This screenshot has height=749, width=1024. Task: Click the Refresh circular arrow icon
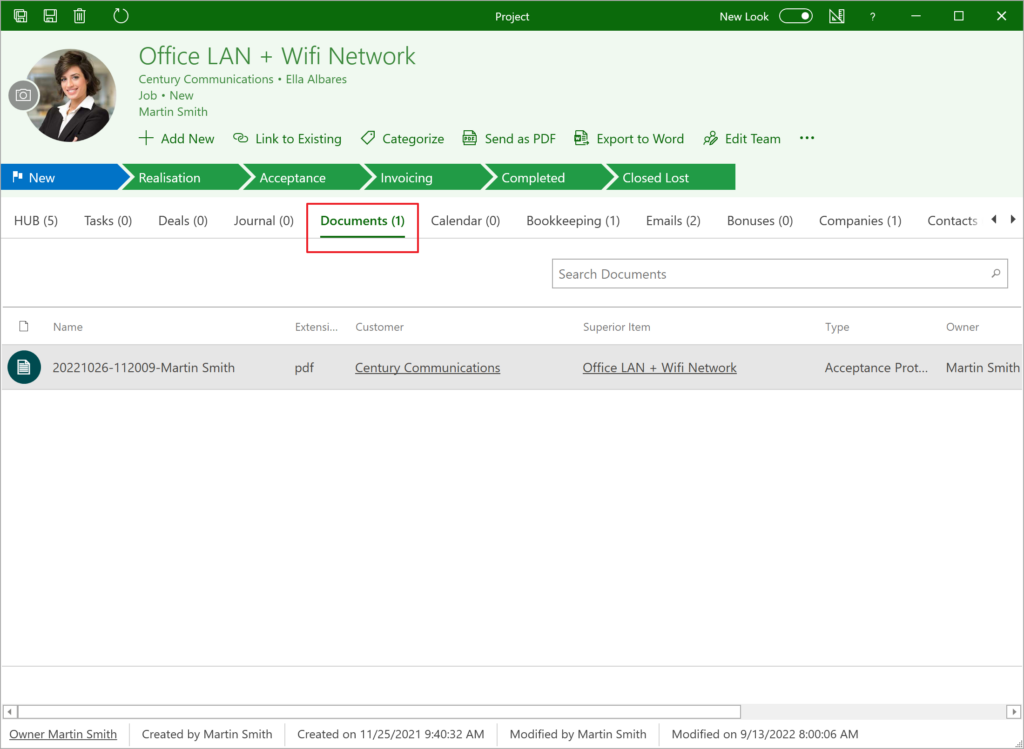click(x=121, y=16)
